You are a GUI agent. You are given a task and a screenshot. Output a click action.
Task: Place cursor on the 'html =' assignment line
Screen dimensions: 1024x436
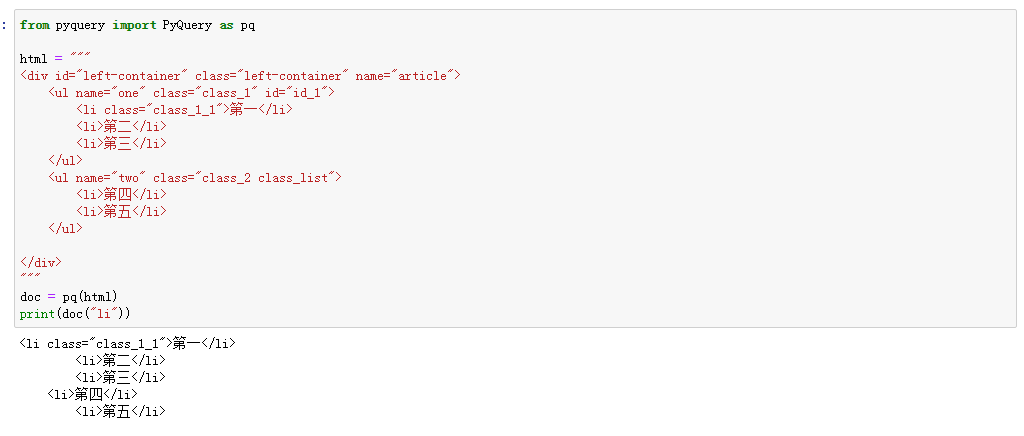click(56, 59)
